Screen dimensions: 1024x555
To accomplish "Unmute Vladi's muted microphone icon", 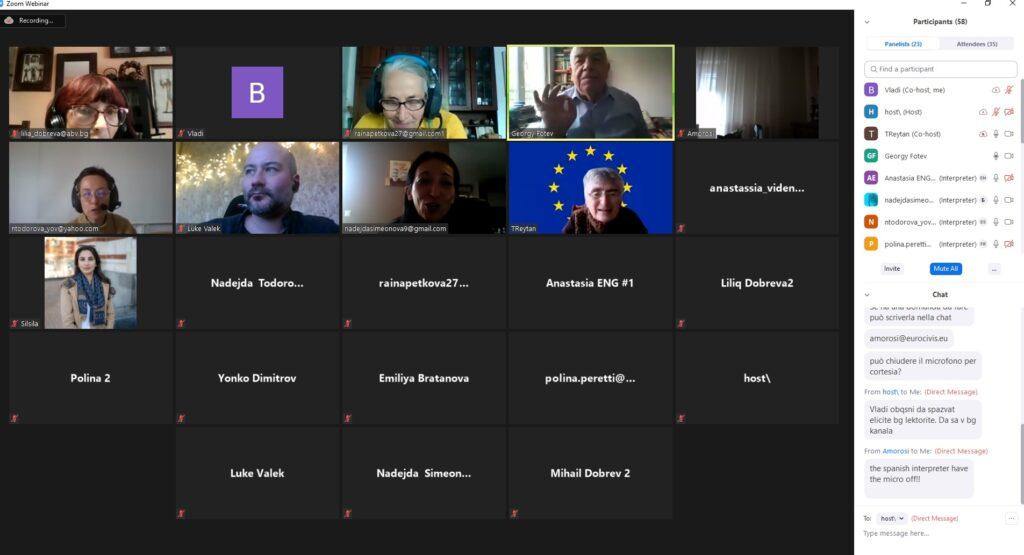I will pyautogui.click(x=1008, y=90).
